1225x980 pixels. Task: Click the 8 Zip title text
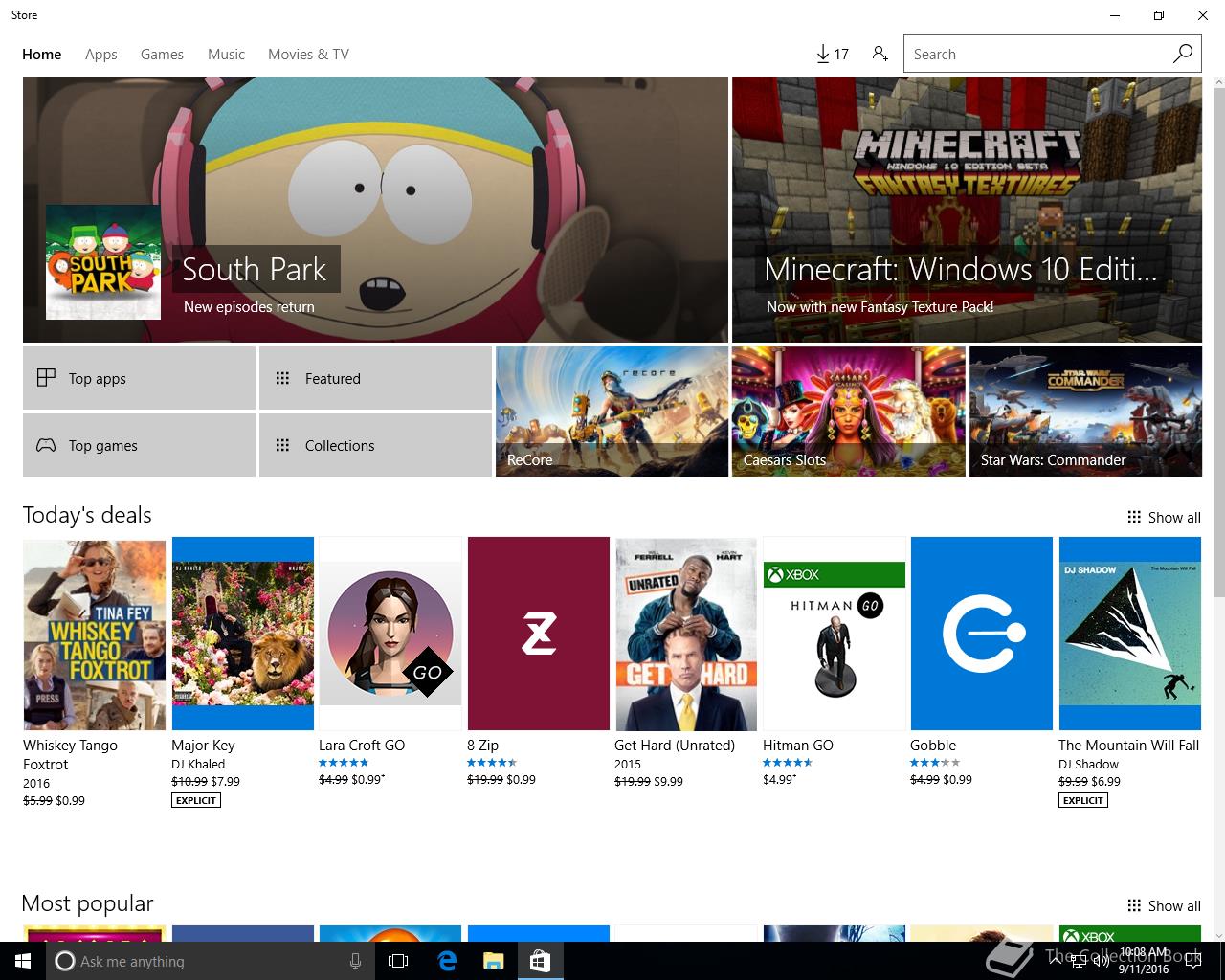[x=482, y=746]
